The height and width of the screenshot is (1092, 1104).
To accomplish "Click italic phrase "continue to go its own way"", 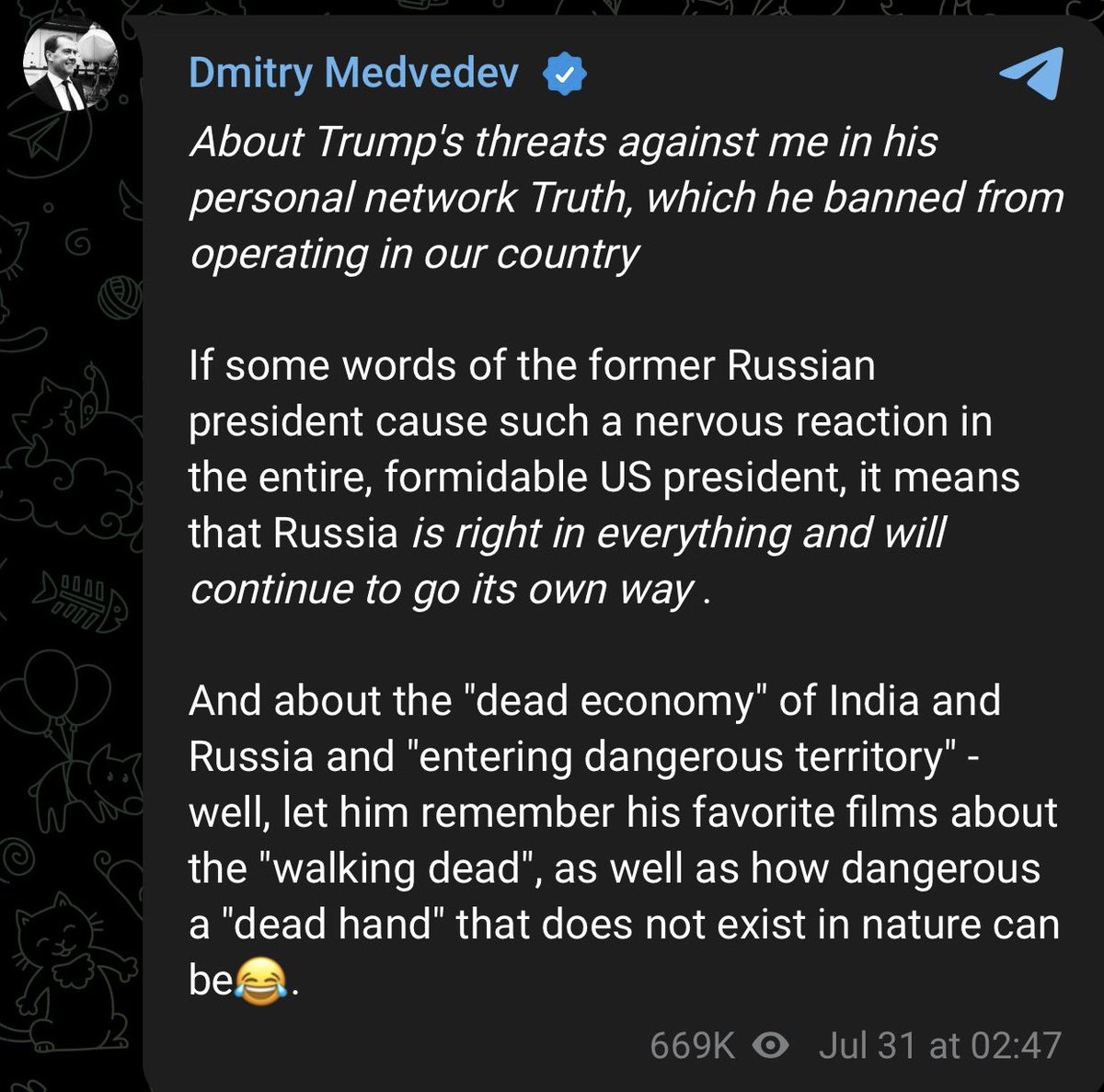I will pyautogui.click(x=442, y=589).
